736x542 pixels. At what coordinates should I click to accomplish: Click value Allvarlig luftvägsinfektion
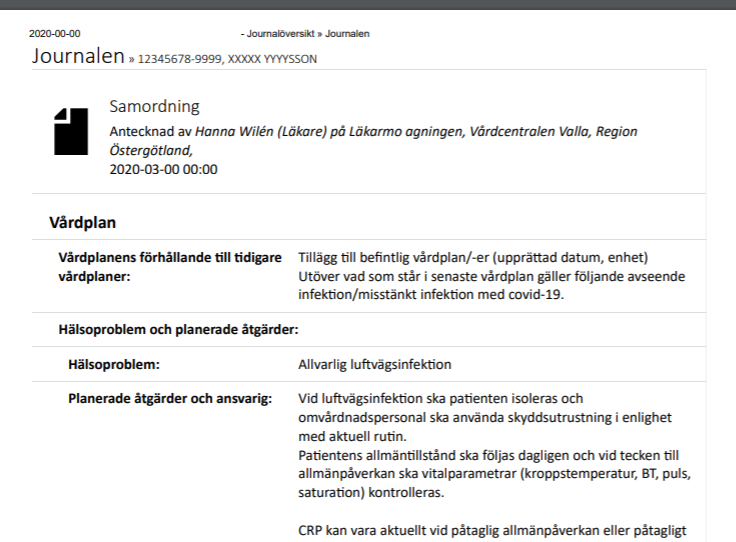coord(375,365)
